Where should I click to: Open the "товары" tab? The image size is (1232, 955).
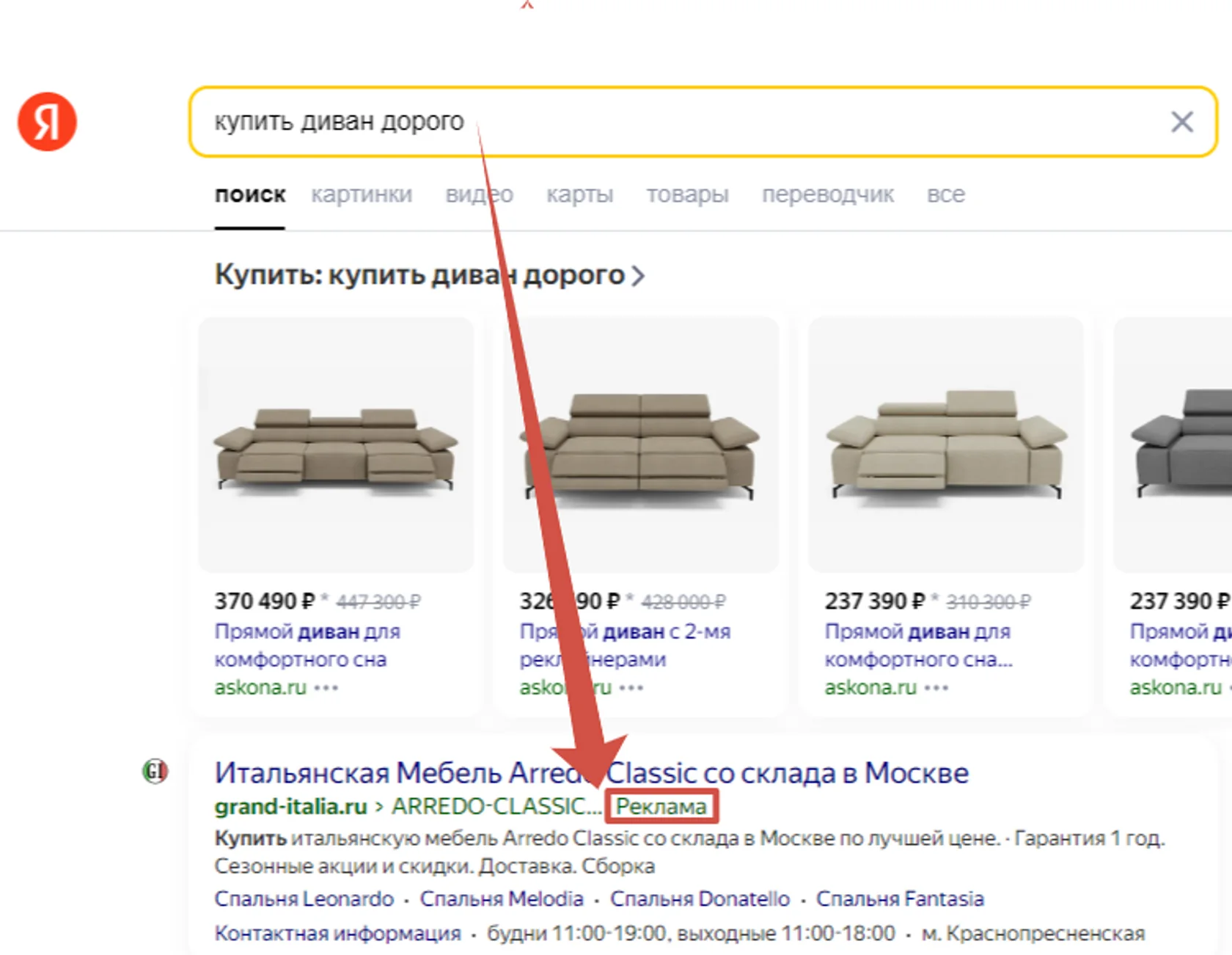point(687,194)
